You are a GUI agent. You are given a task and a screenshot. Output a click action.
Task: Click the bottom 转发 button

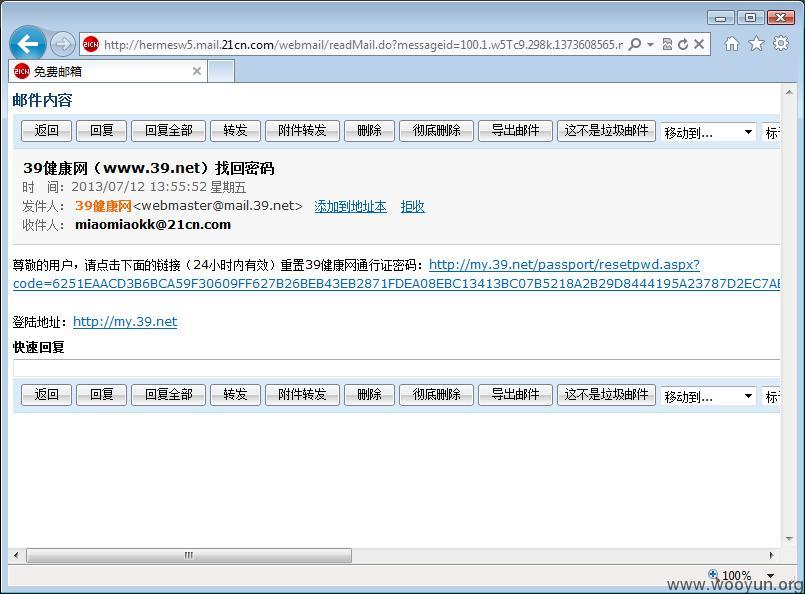click(235, 394)
